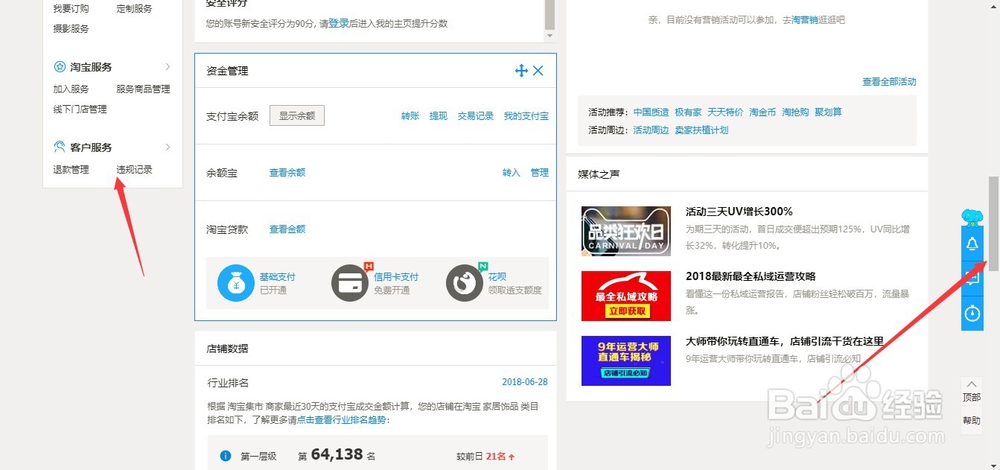1000x470 pixels.
Task: Open article 大师带你玩转直通车
Action: [x=784, y=341]
